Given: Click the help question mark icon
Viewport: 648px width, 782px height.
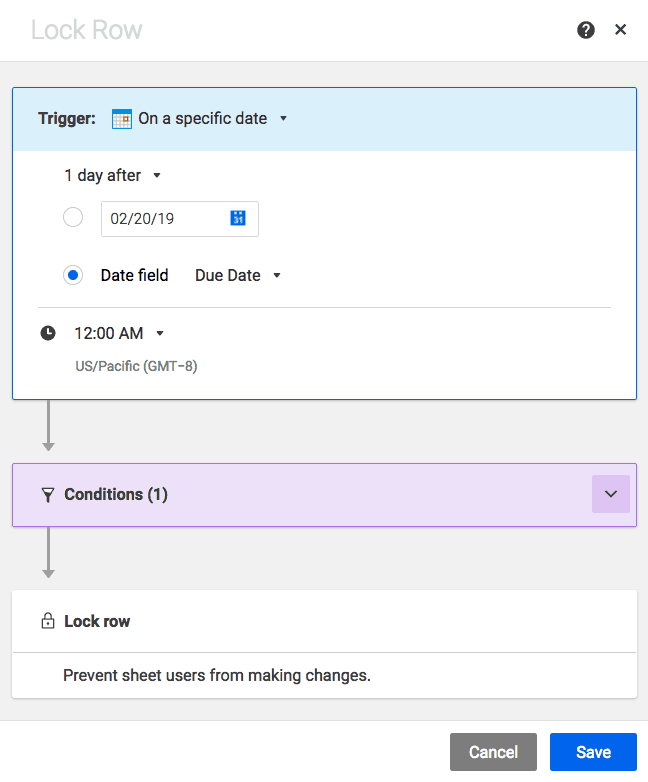Looking at the screenshot, I should coord(586,30).
